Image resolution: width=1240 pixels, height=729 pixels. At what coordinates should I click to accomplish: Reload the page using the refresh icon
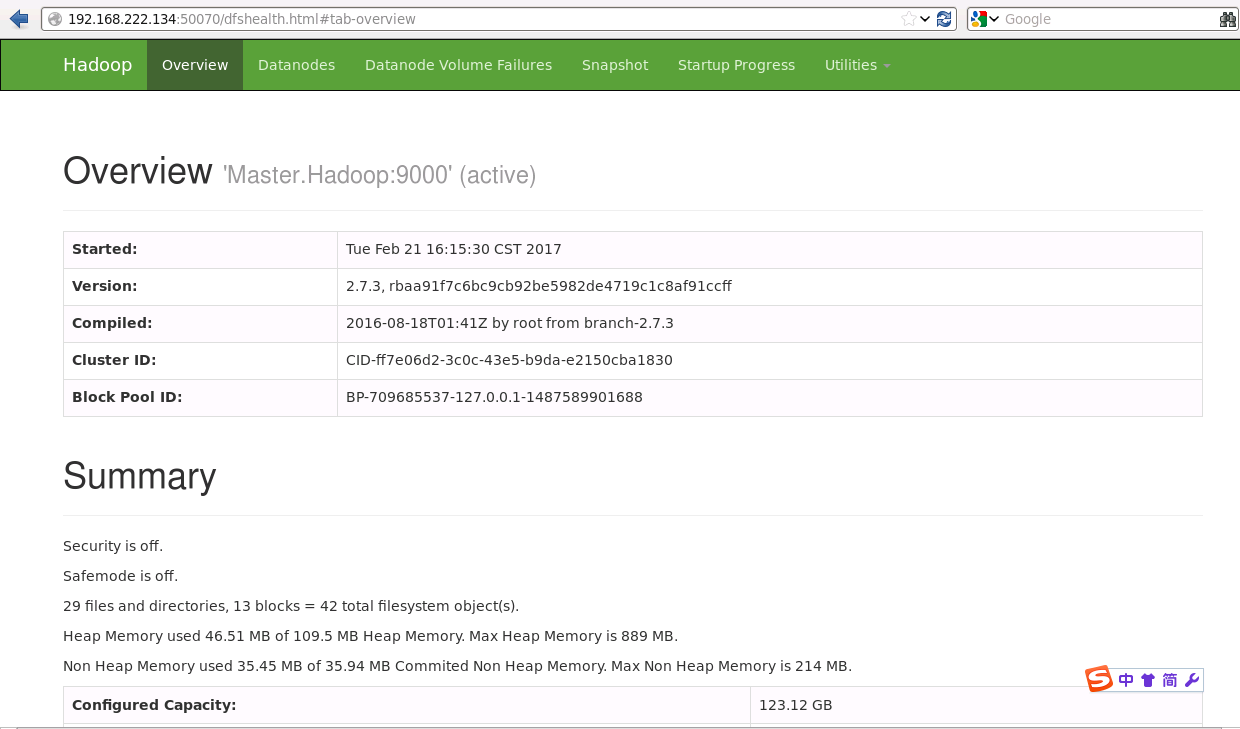click(x=944, y=19)
